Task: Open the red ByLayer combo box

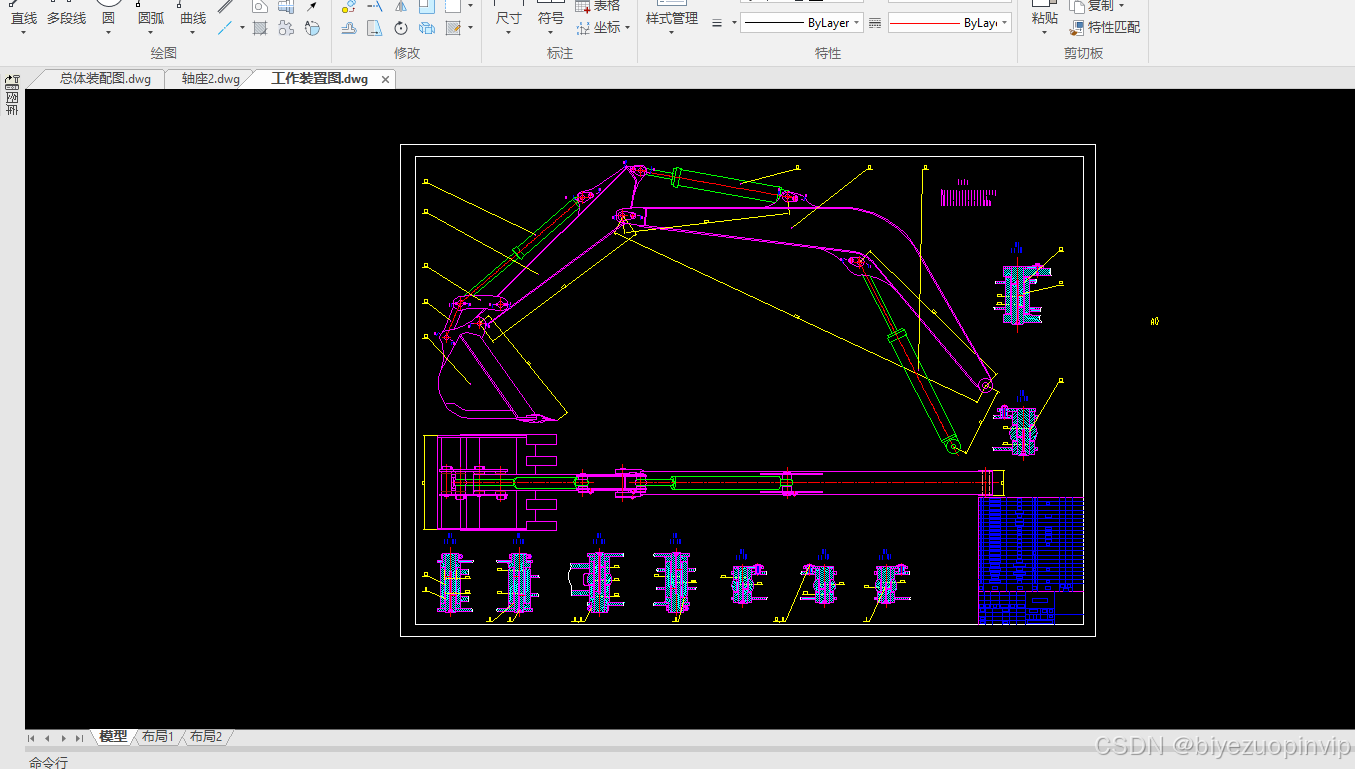Action: pos(949,23)
